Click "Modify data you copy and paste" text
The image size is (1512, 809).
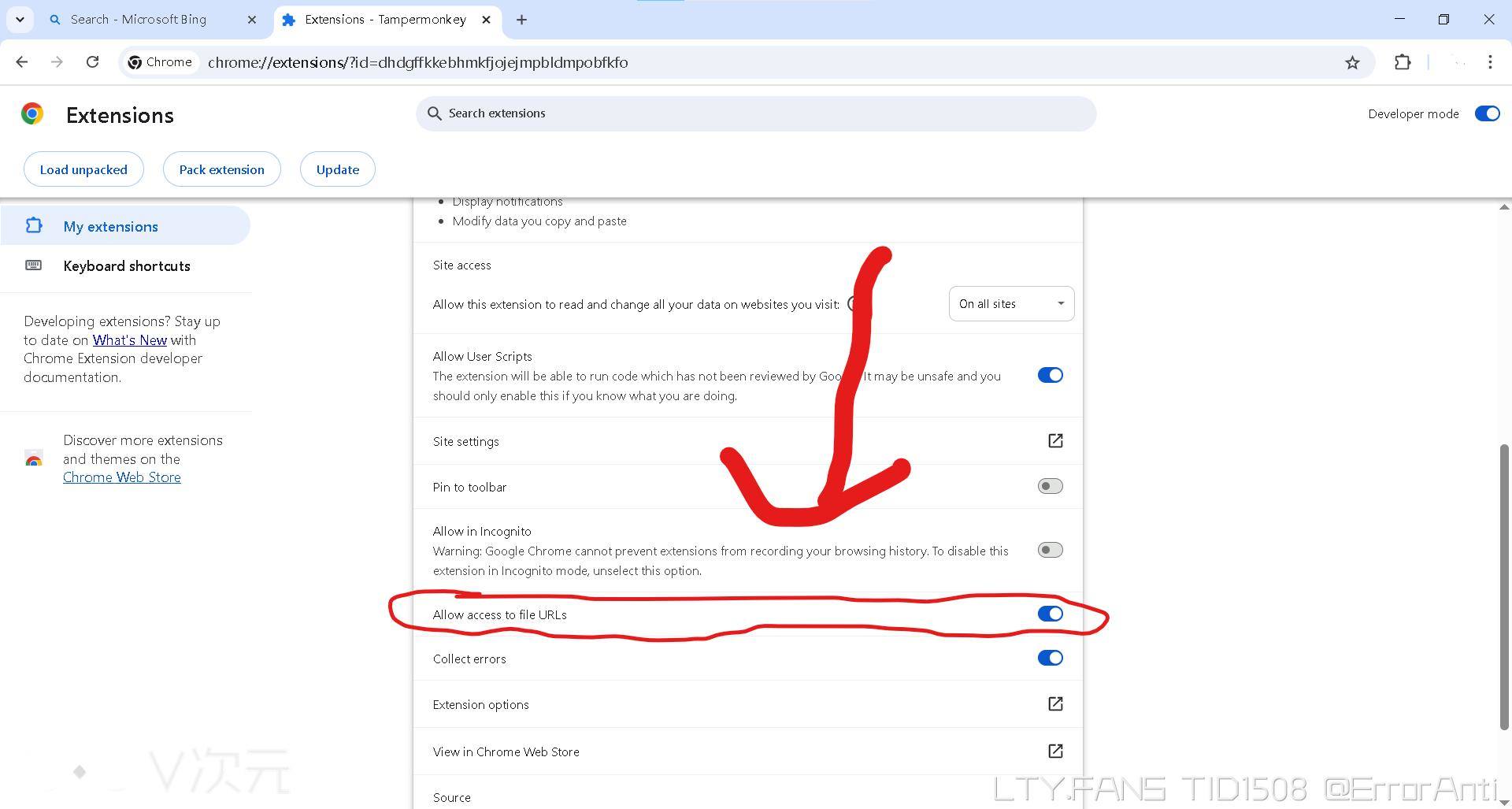[x=539, y=221]
